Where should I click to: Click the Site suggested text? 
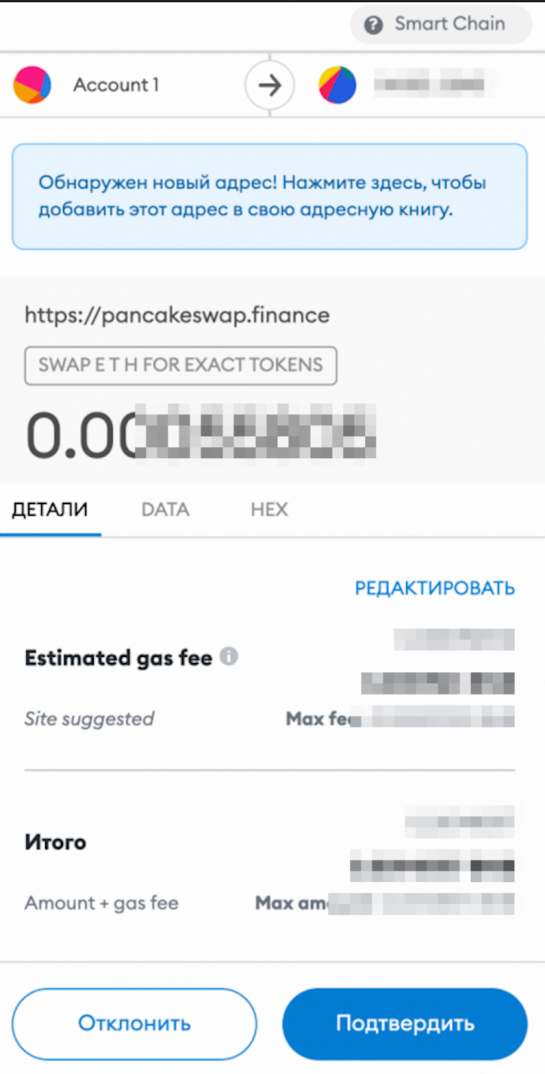[89, 719]
